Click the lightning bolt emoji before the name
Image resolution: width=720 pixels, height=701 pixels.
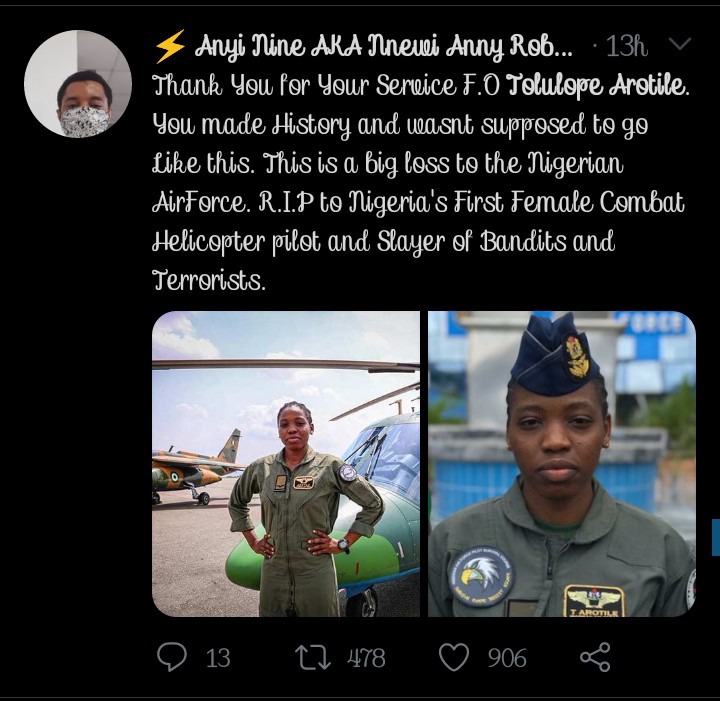point(169,46)
